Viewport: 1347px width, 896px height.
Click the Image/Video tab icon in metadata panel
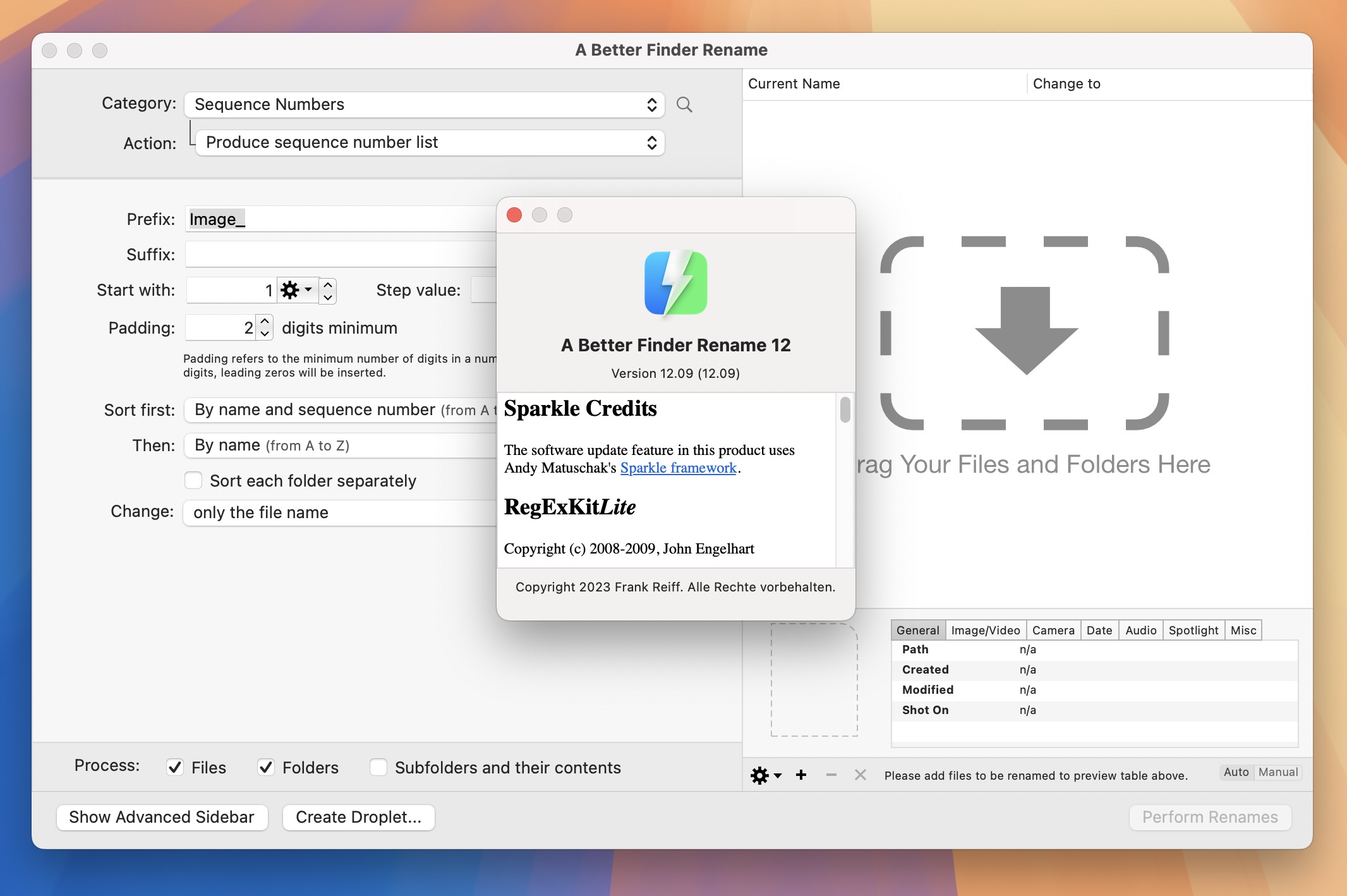[984, 630]
